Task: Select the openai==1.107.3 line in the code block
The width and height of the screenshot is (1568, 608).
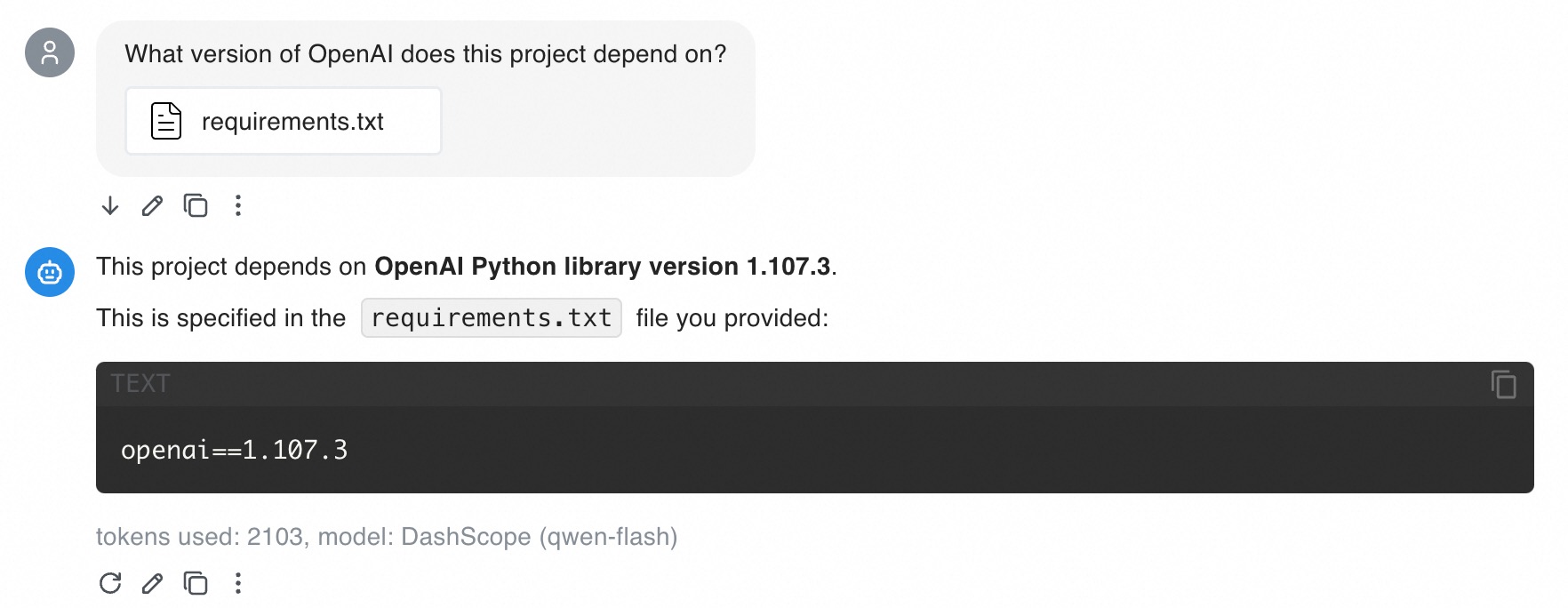Action: point(235,450)
